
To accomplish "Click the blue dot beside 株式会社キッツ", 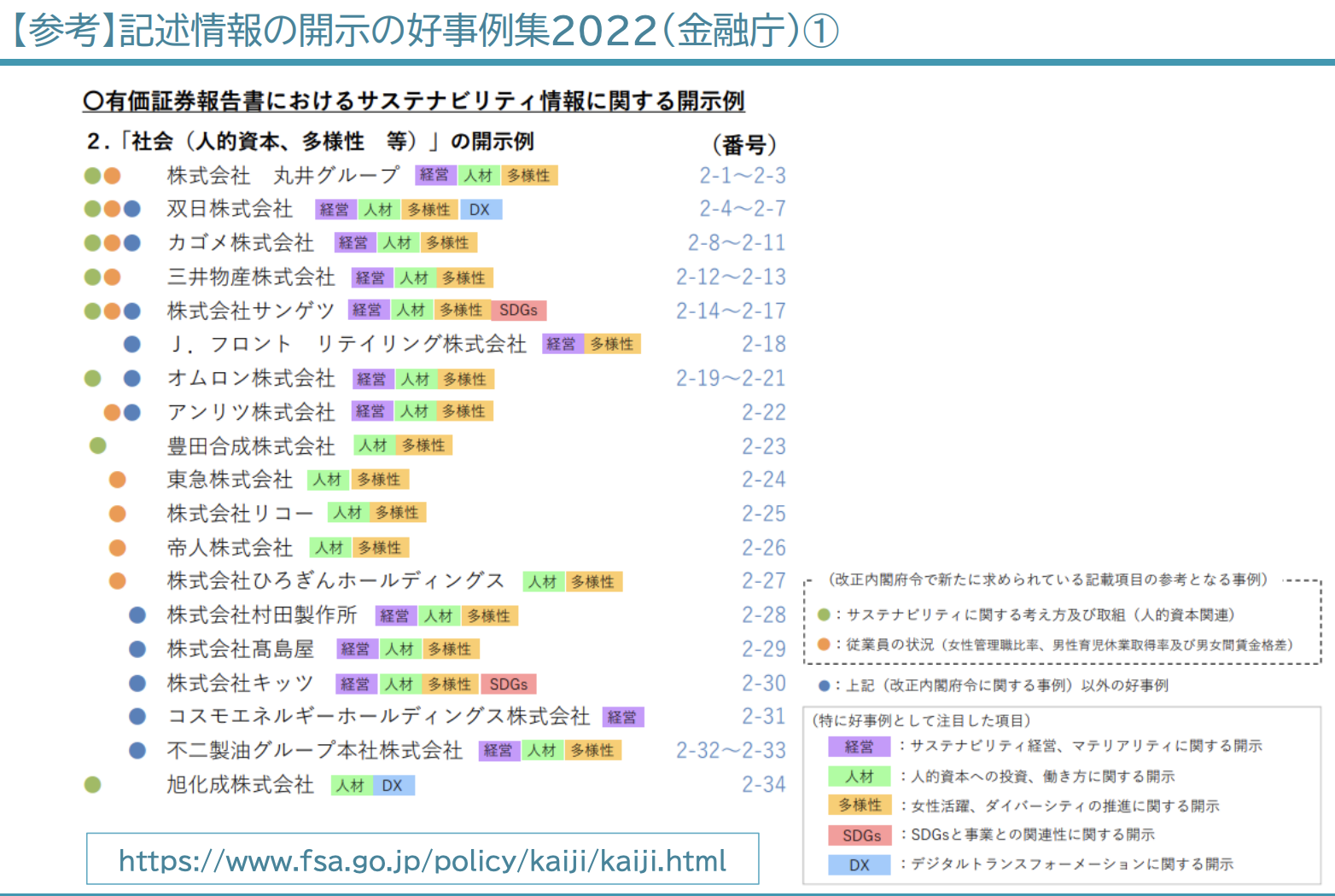I will click(137, 683).
